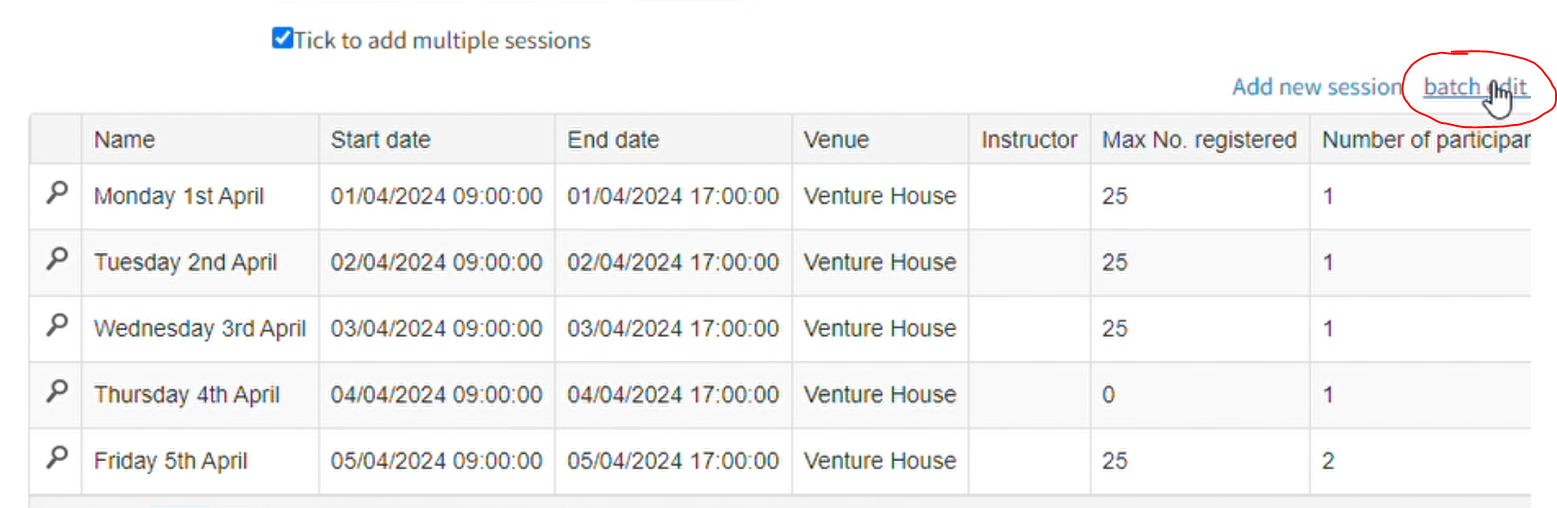Click Thursday 4th April max registered cell
Screen dimensions: 1557x508
pos(1108,395)
